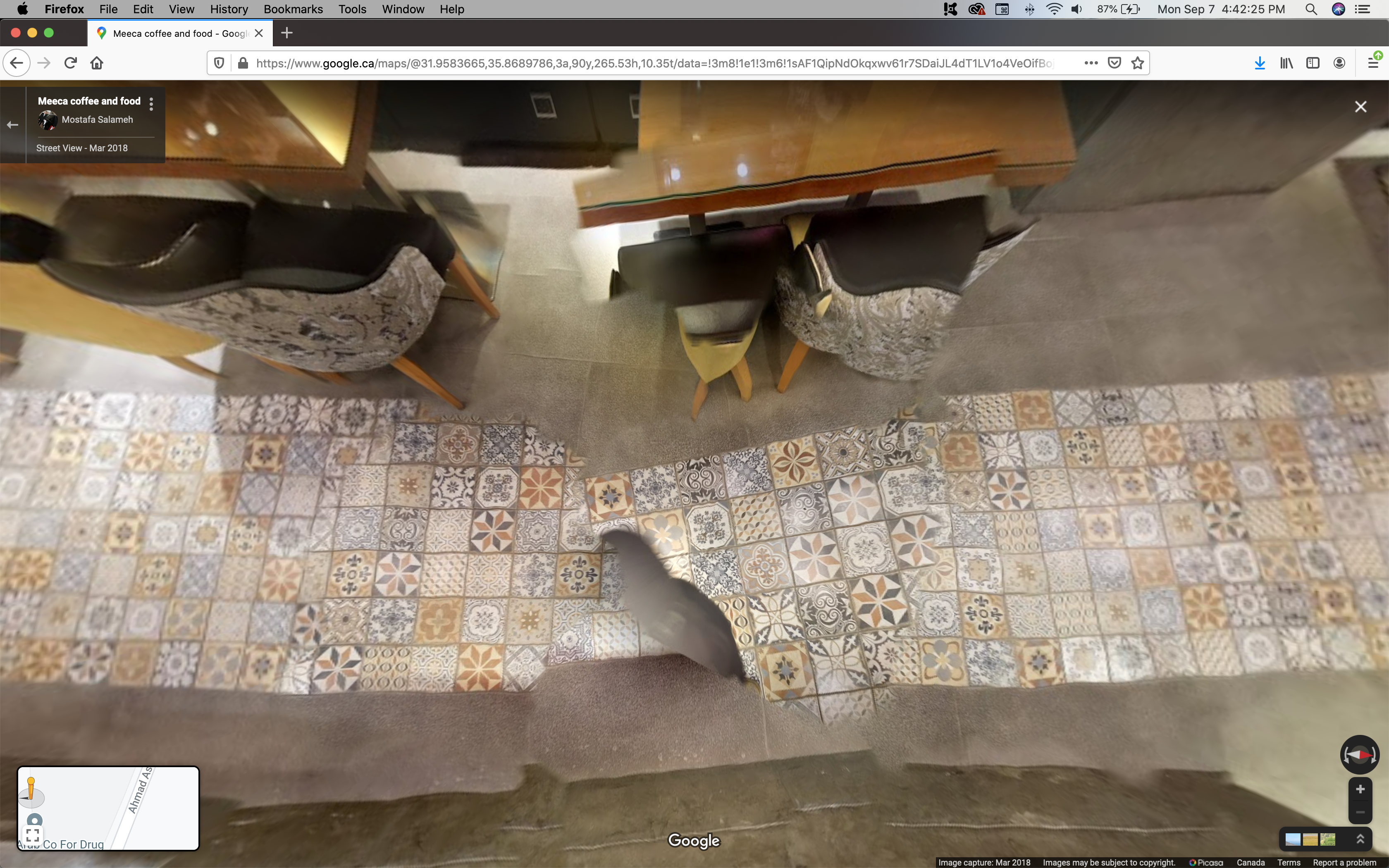Click the Report a problem link
This screenshot has height=868, width=1389.
(1344, 862)
